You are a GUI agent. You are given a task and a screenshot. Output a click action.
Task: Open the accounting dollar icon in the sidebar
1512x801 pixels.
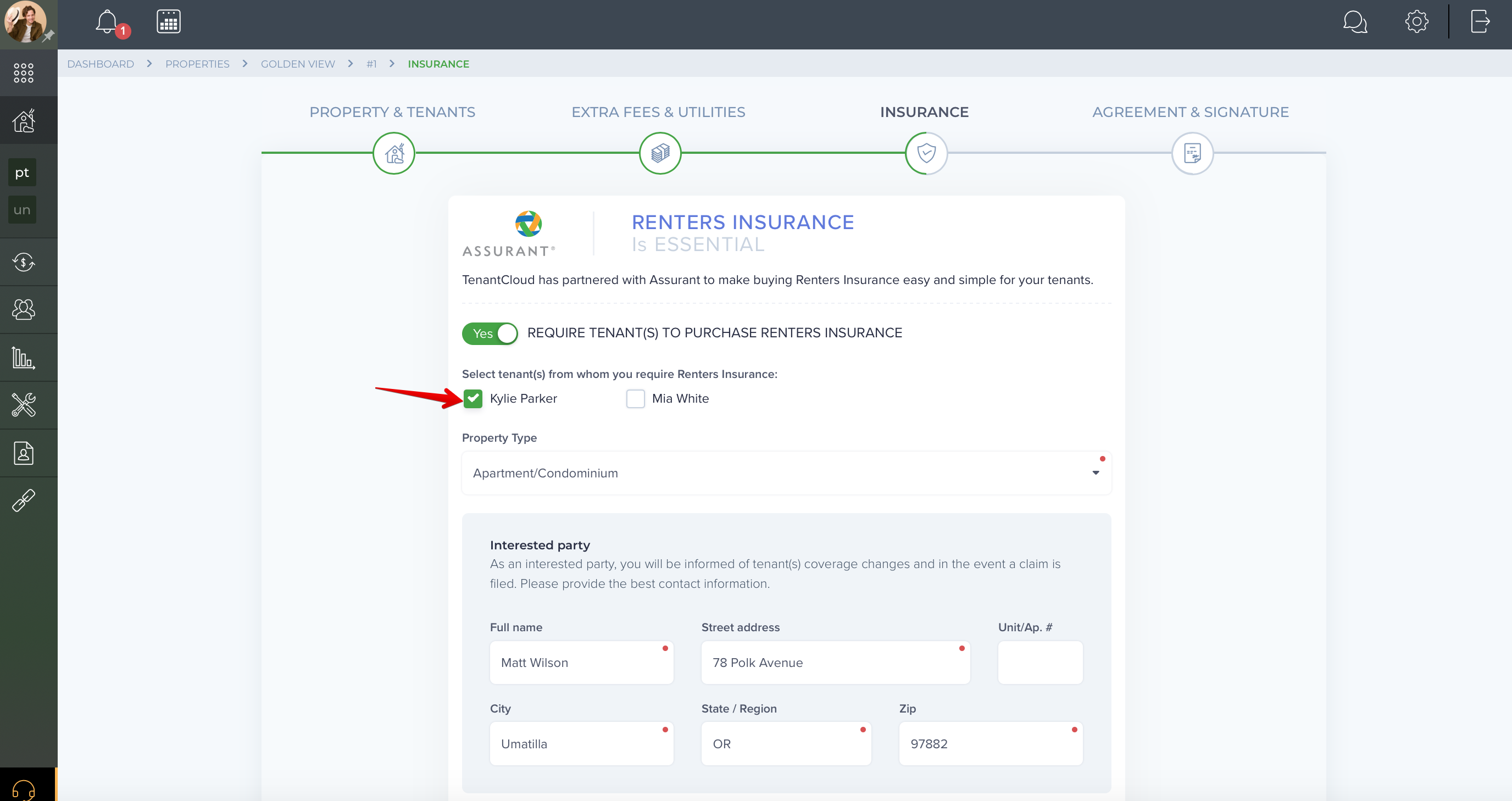24,262
